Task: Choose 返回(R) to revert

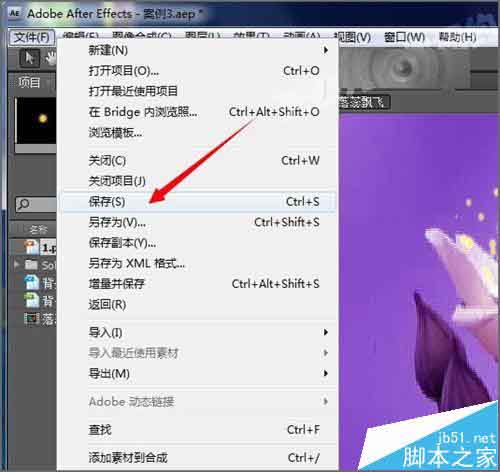Action: pyautogui.click(x=197, y=305)
